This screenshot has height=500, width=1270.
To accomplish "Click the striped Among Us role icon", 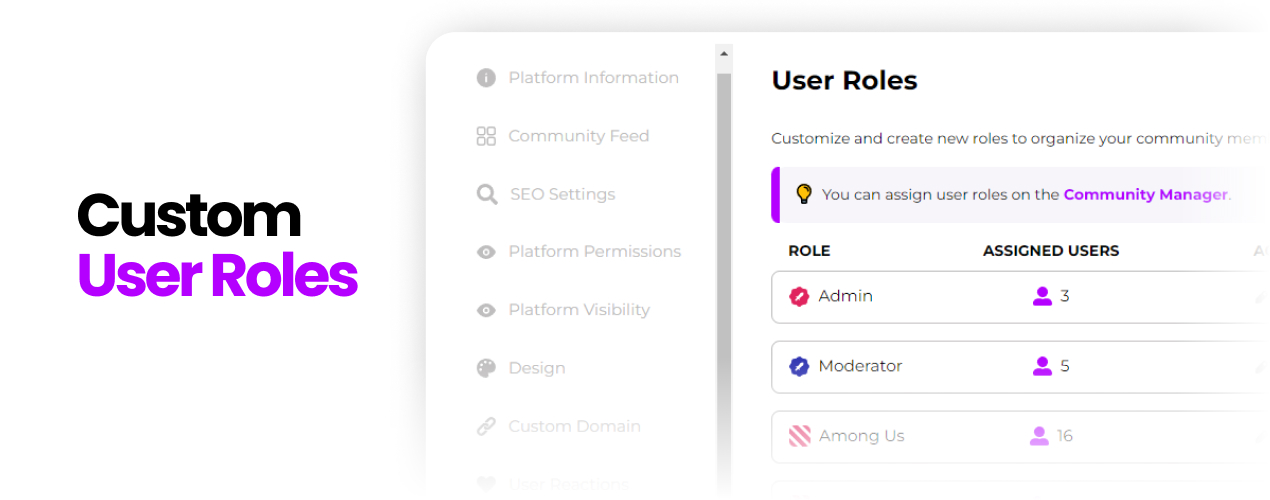I will click(799, 436).
